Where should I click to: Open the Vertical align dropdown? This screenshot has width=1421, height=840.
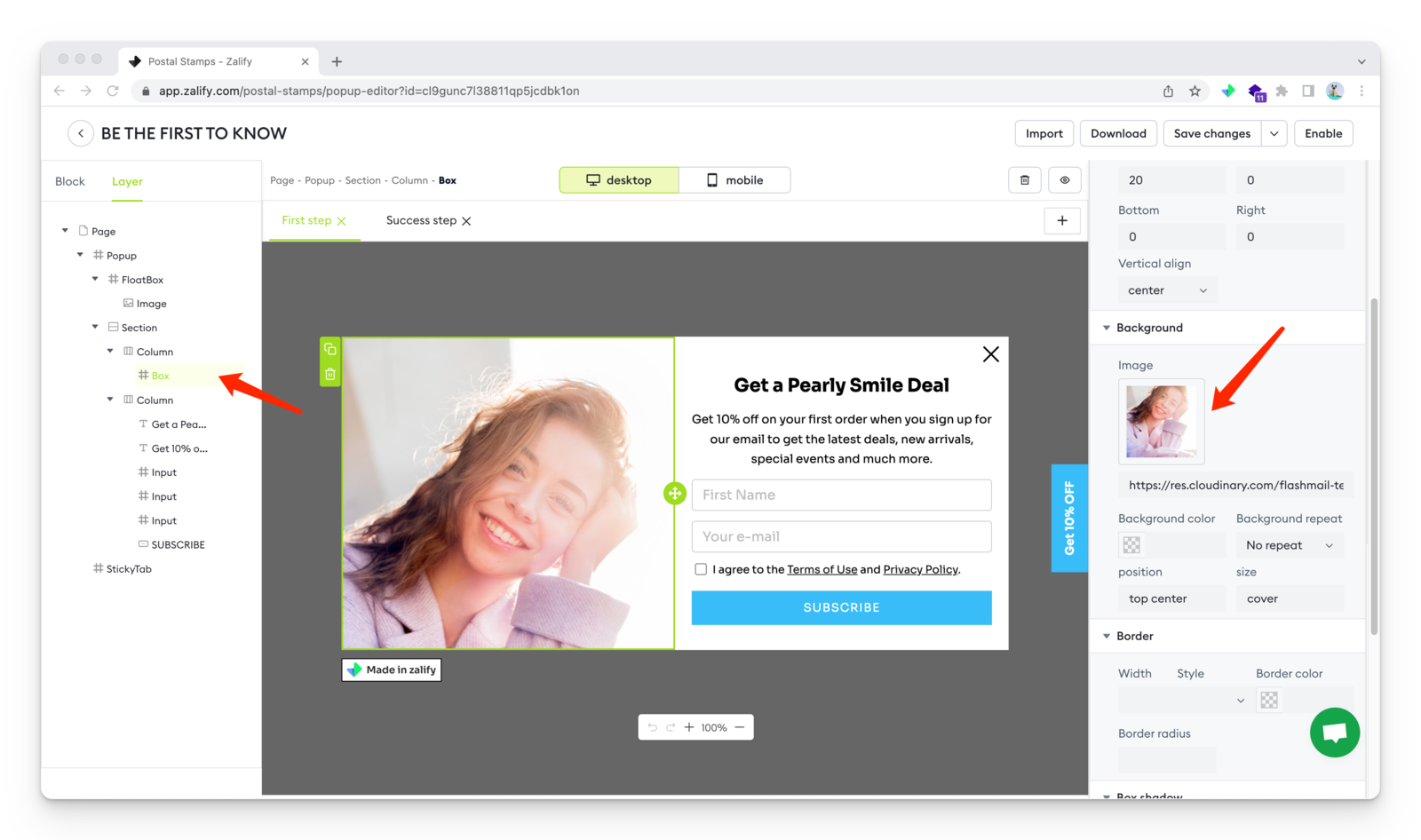[1167, 290]
